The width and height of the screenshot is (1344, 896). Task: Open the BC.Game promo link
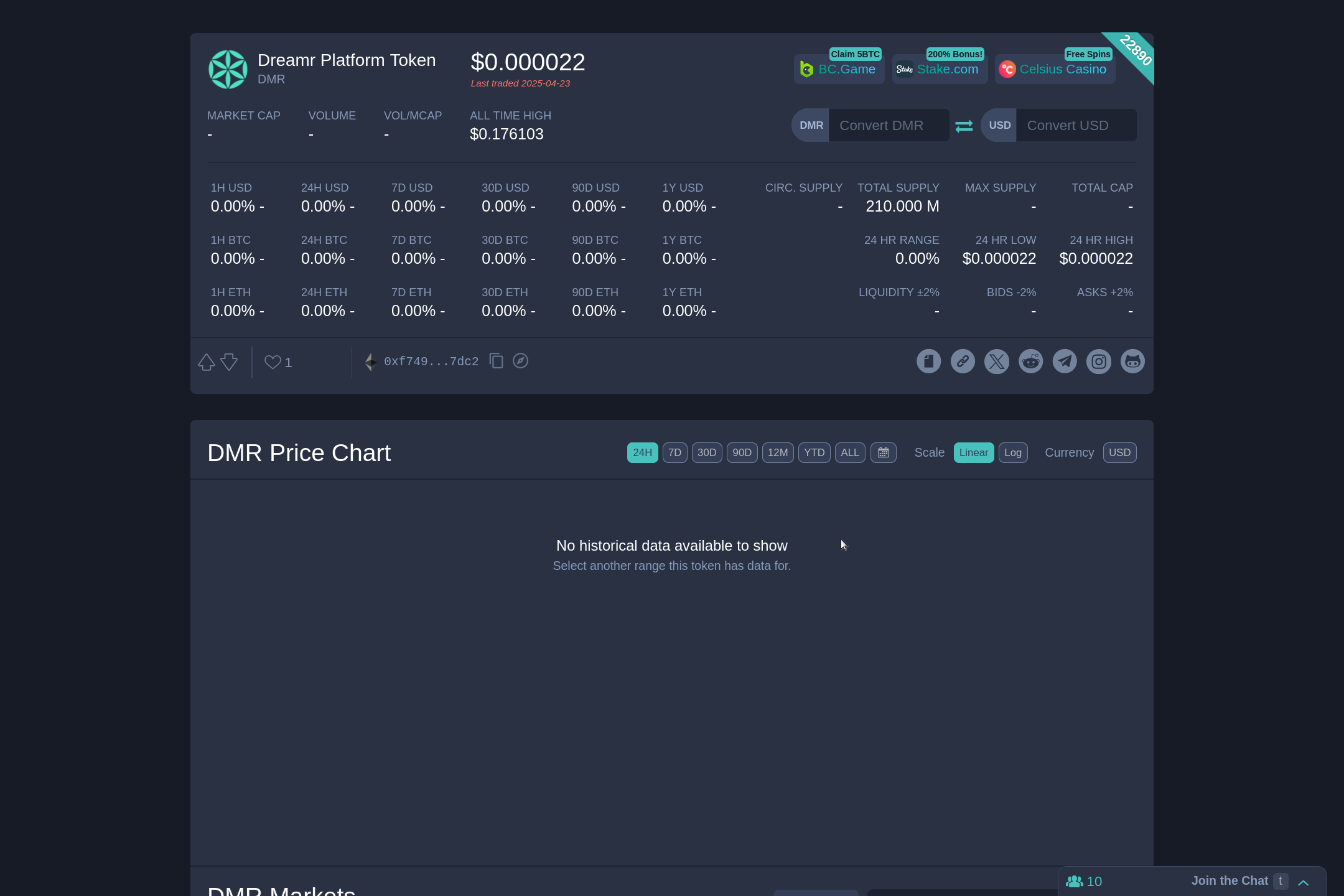(839, 69)
